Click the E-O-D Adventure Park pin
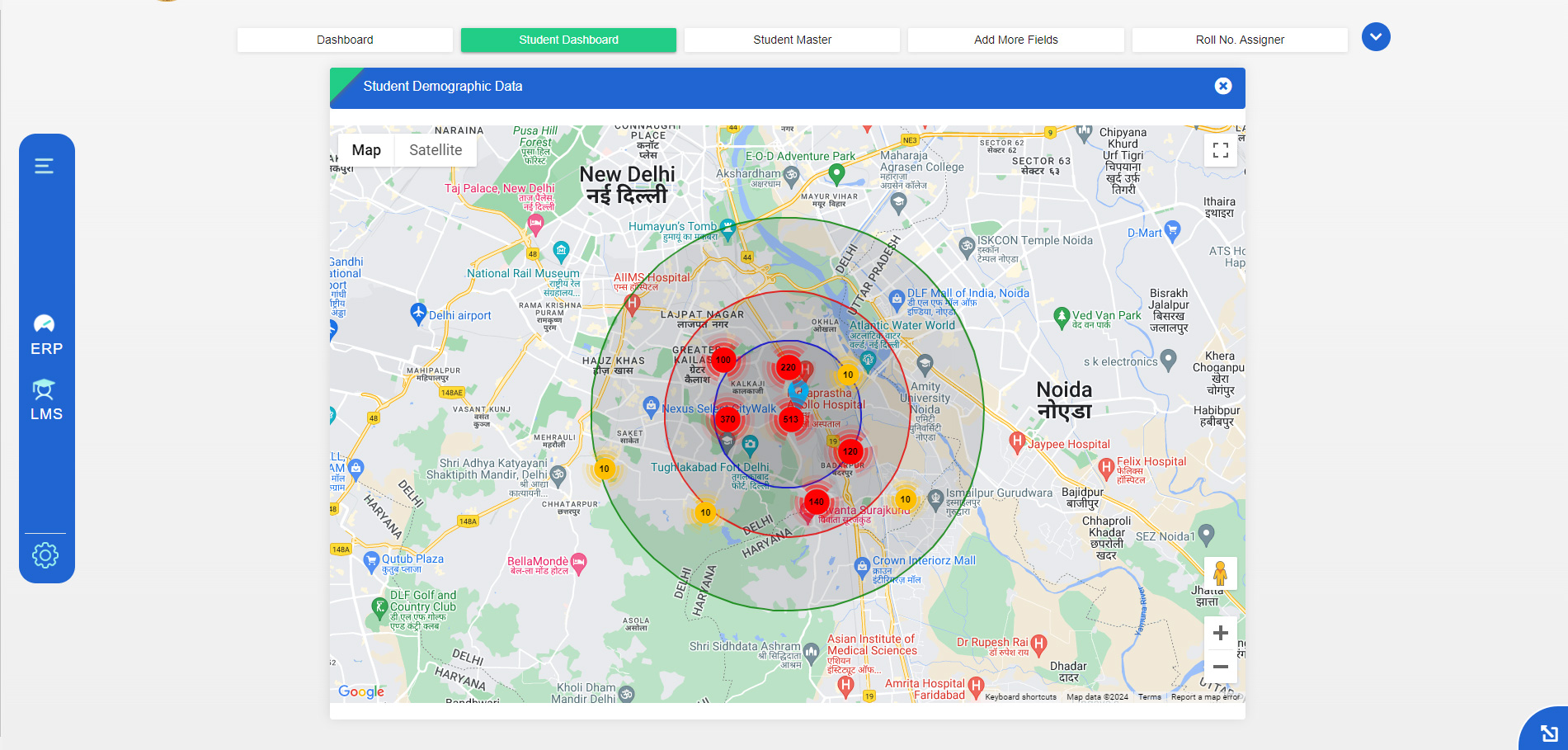The image size is (1568, 750). pyautogui.click(x=836, y=173)
